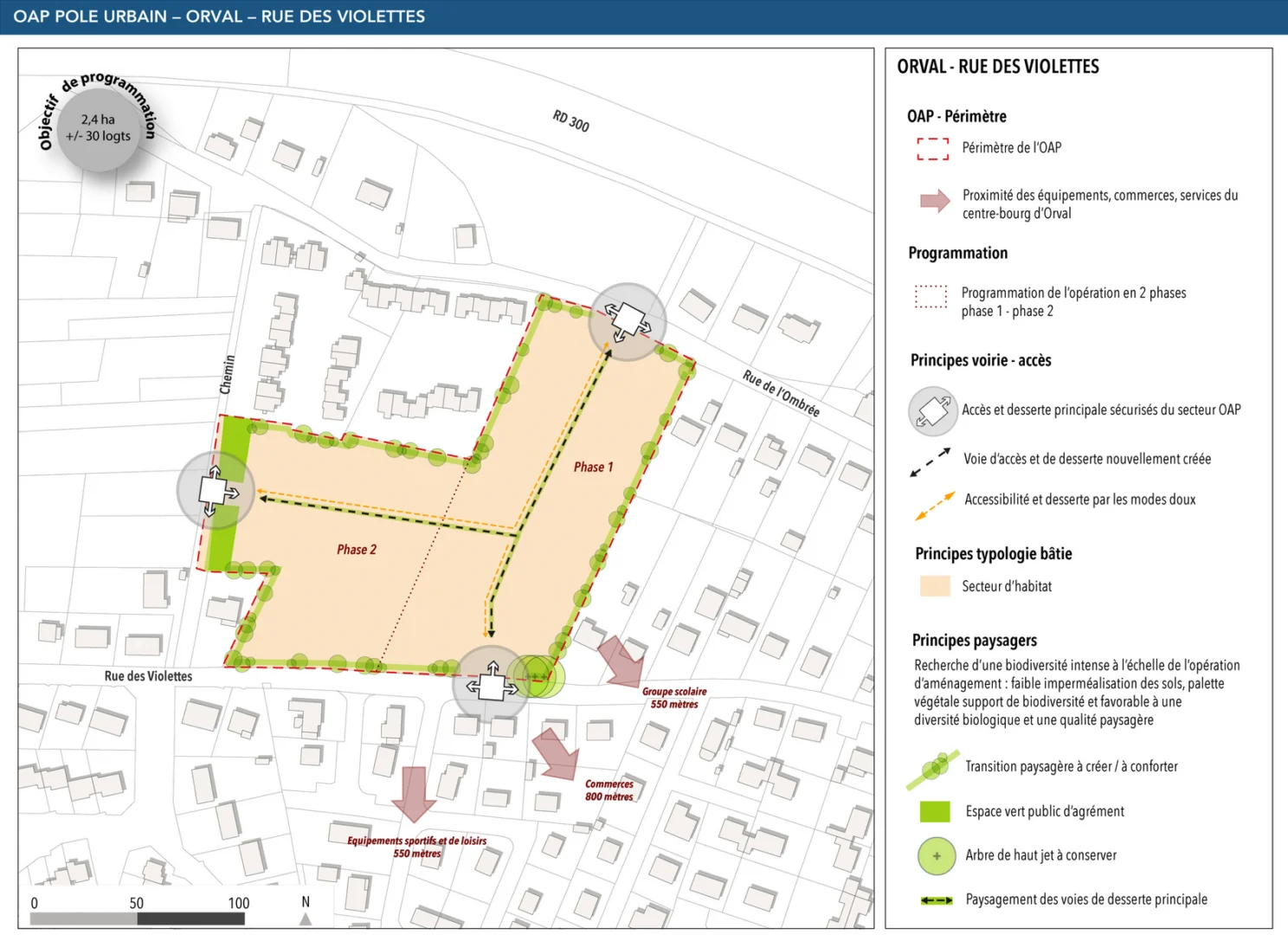Click the access icon on Rue des Violettes
1288x935 pixels.
coord(491,685)
